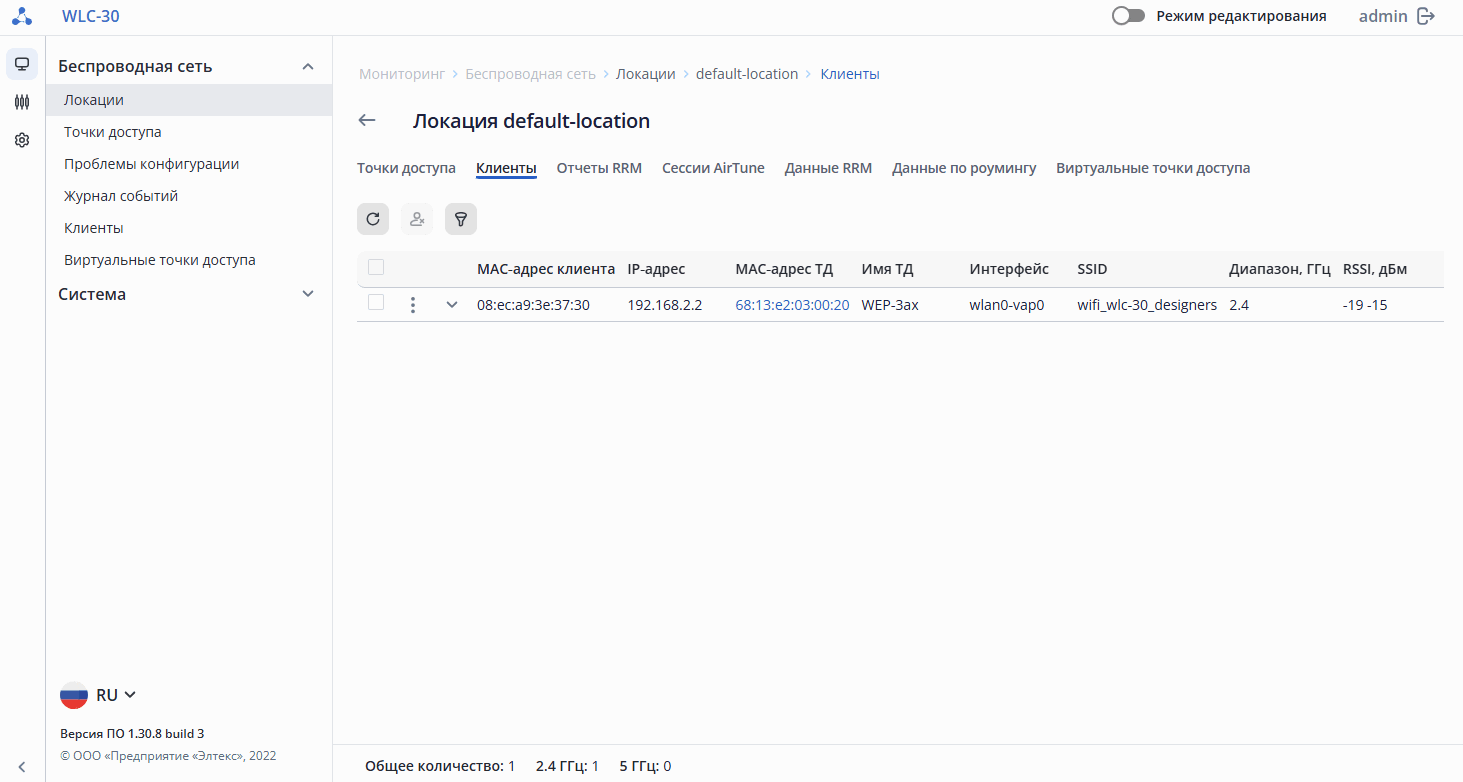Open the three-dot menu for client 08:ec:a9:3e:37:30
This screenshot has width=1463, height=782.
coord(413,305)
